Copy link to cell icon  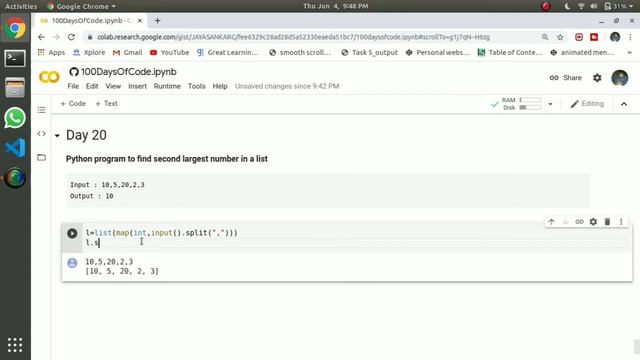point(579,222)
